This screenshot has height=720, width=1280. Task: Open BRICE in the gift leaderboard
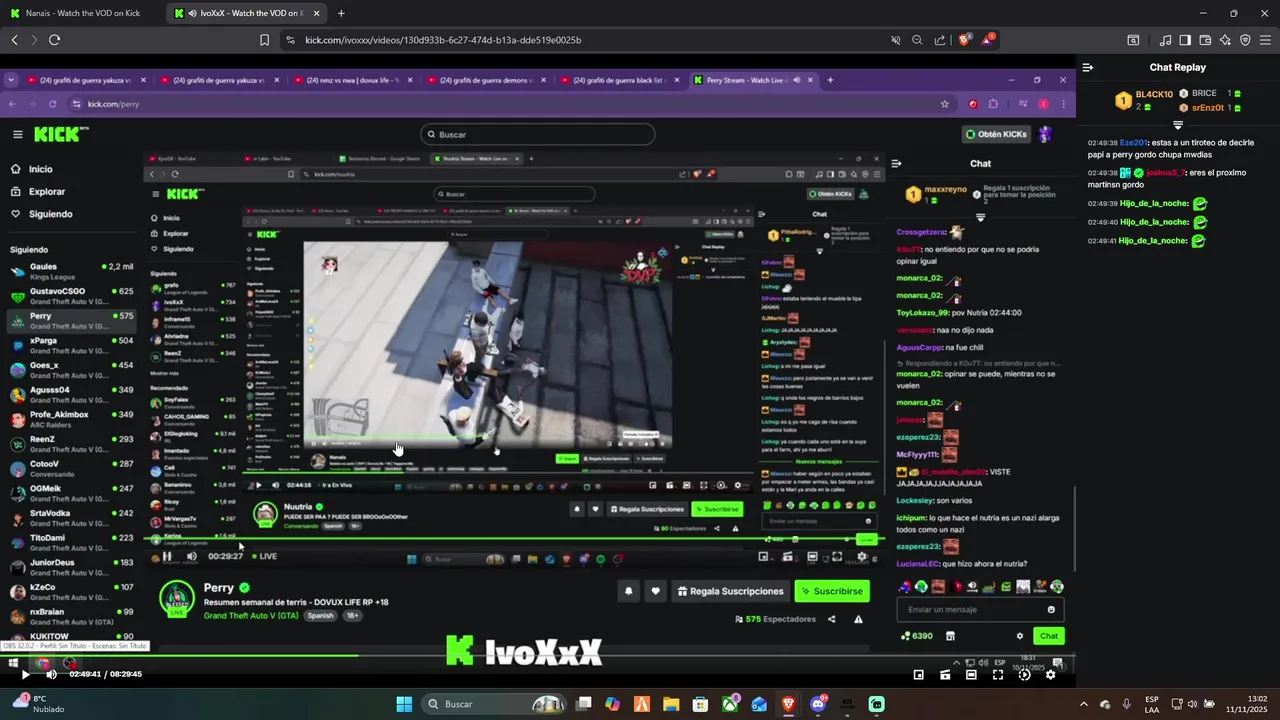pyautogui.click(x=1204, y=93)
